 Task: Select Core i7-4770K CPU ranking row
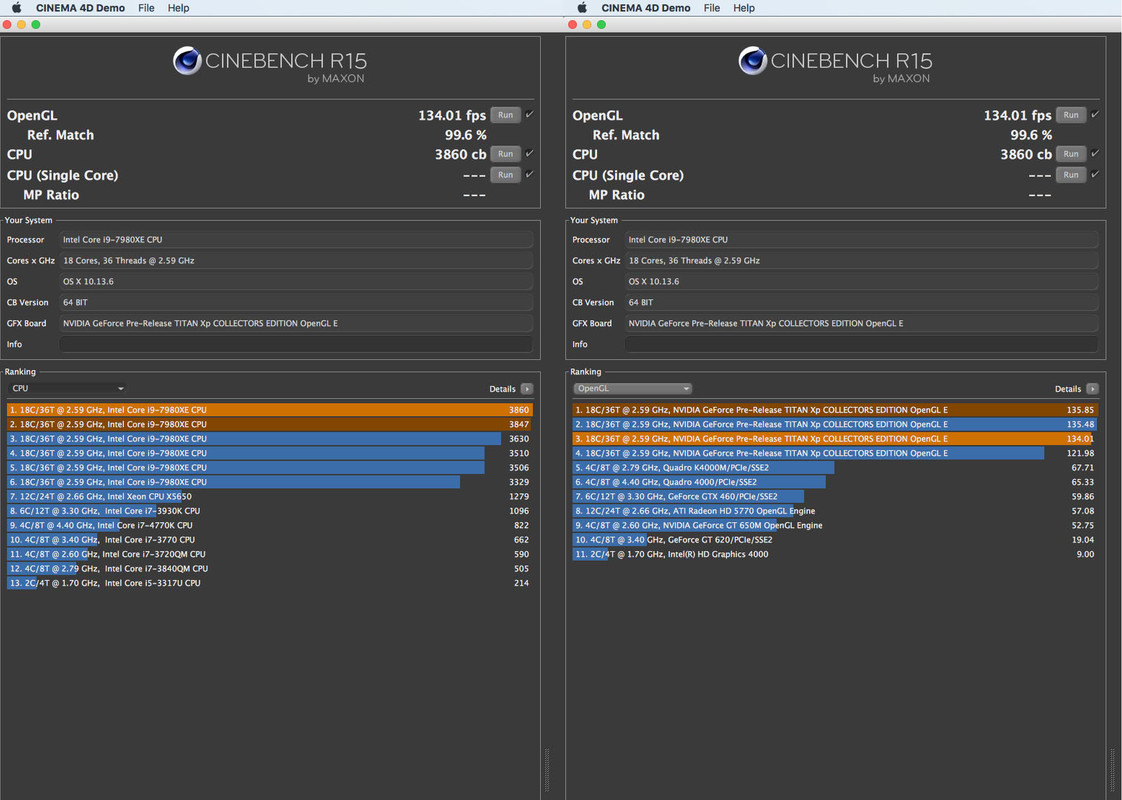tap(270, 525)
